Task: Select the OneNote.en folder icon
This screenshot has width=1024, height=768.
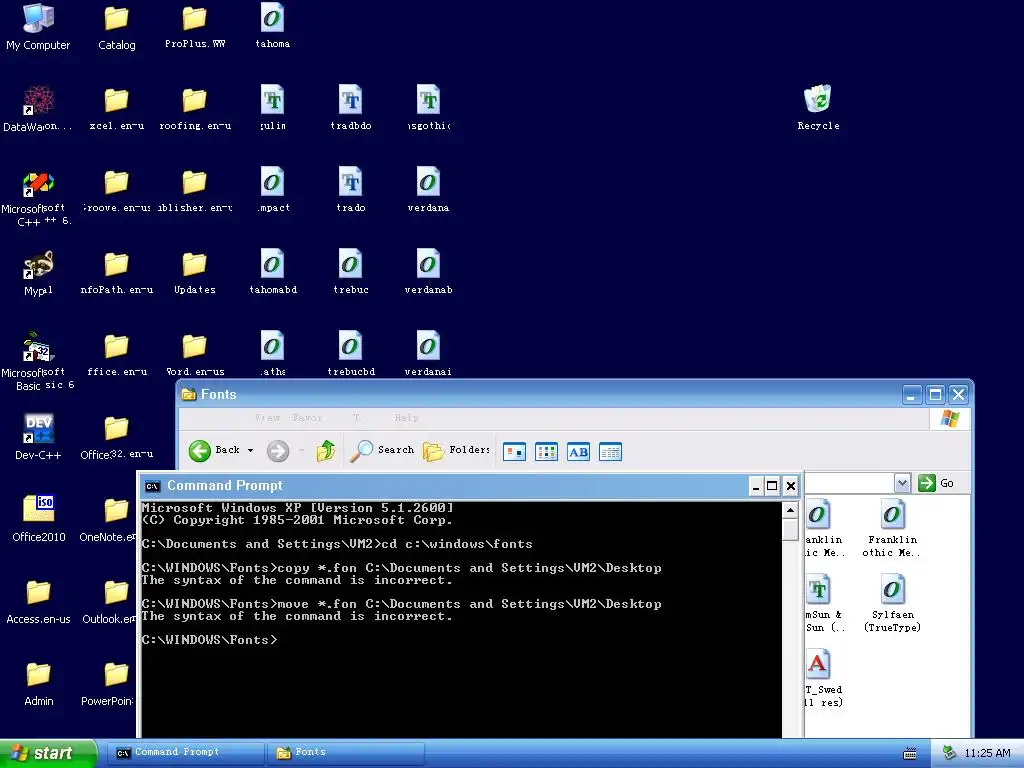Action: point(108,519)
